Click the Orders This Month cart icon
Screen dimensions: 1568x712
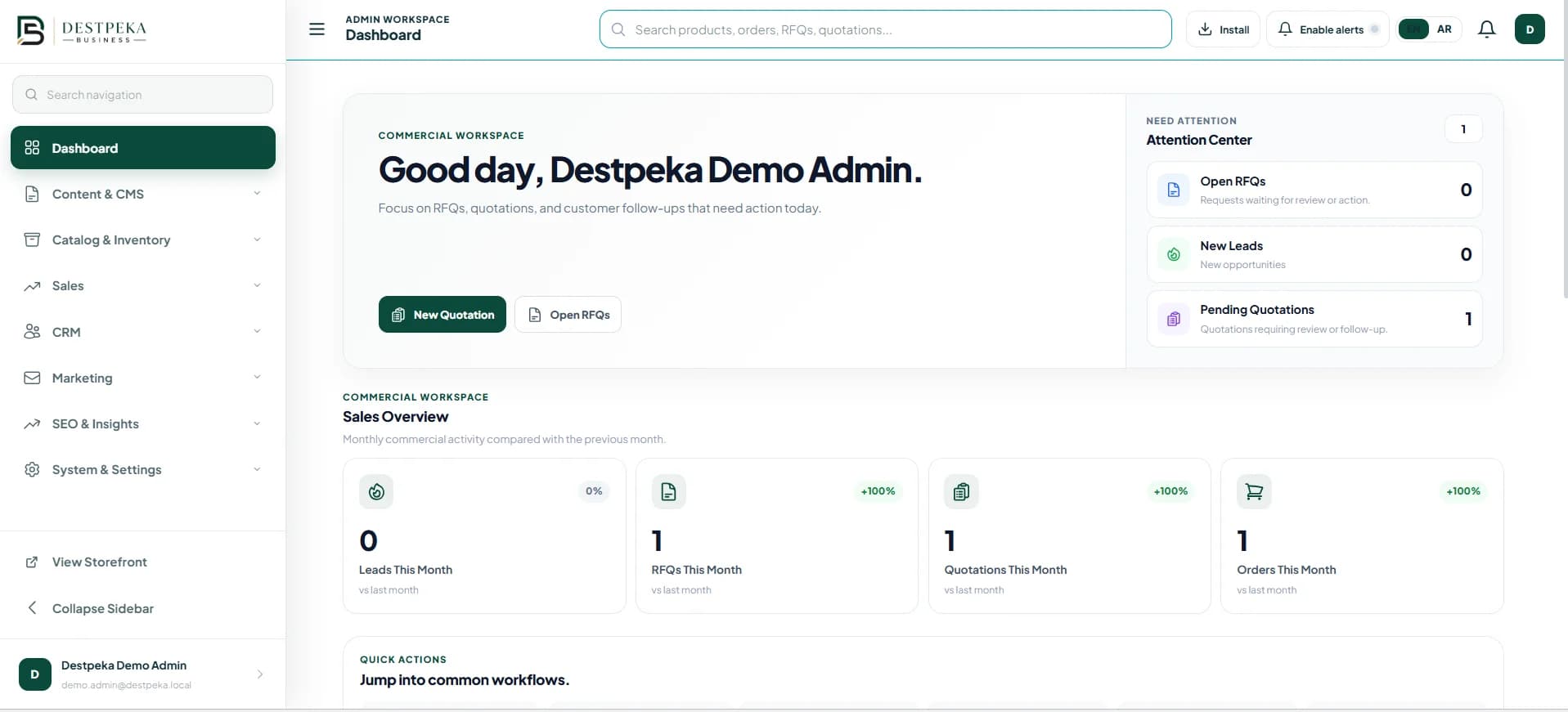coord(1254,491)
